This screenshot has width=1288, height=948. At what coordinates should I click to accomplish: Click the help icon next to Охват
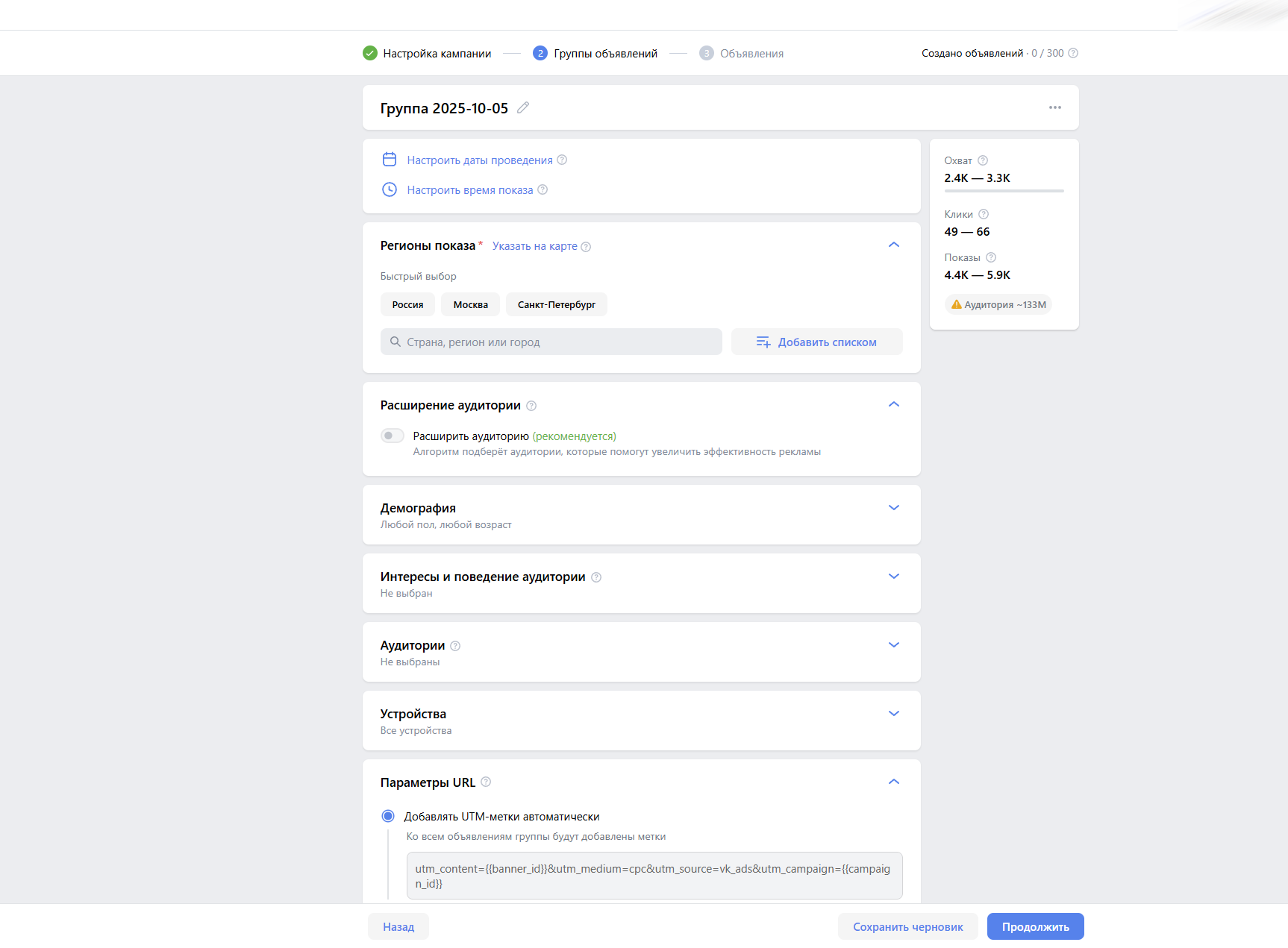click(983, 160)
